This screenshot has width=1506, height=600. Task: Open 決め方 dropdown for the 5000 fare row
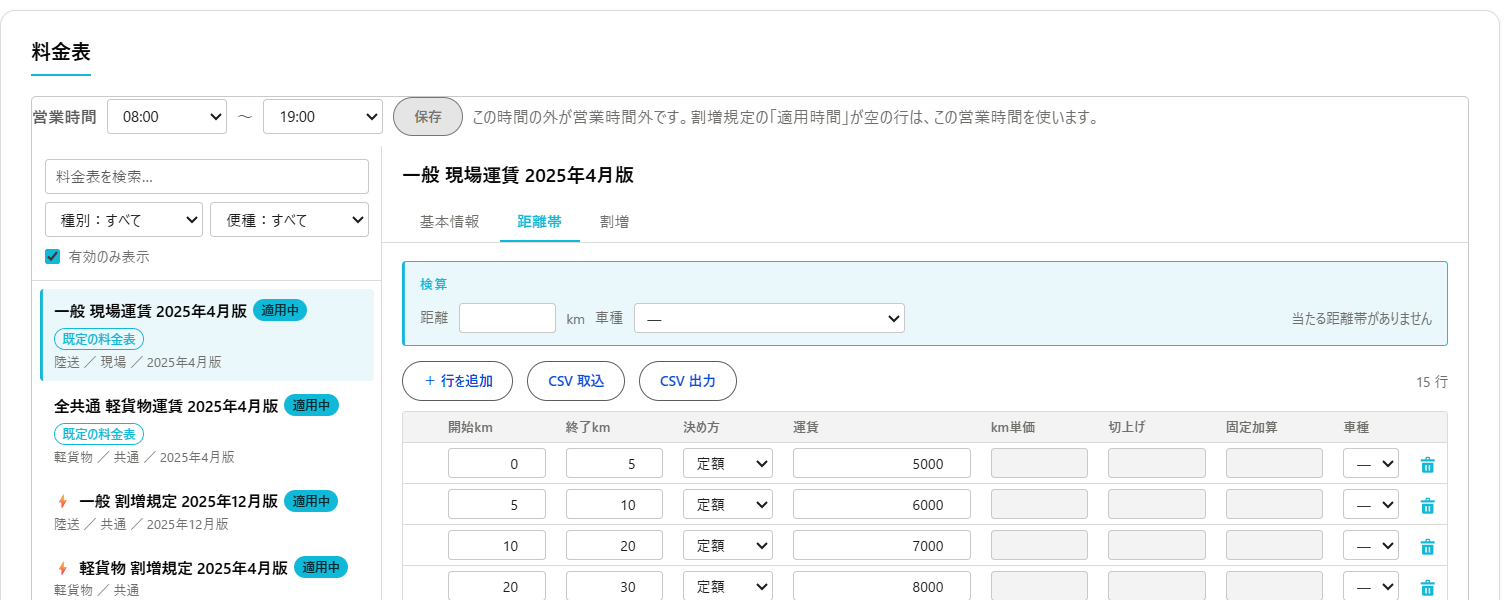click(728, 463)
